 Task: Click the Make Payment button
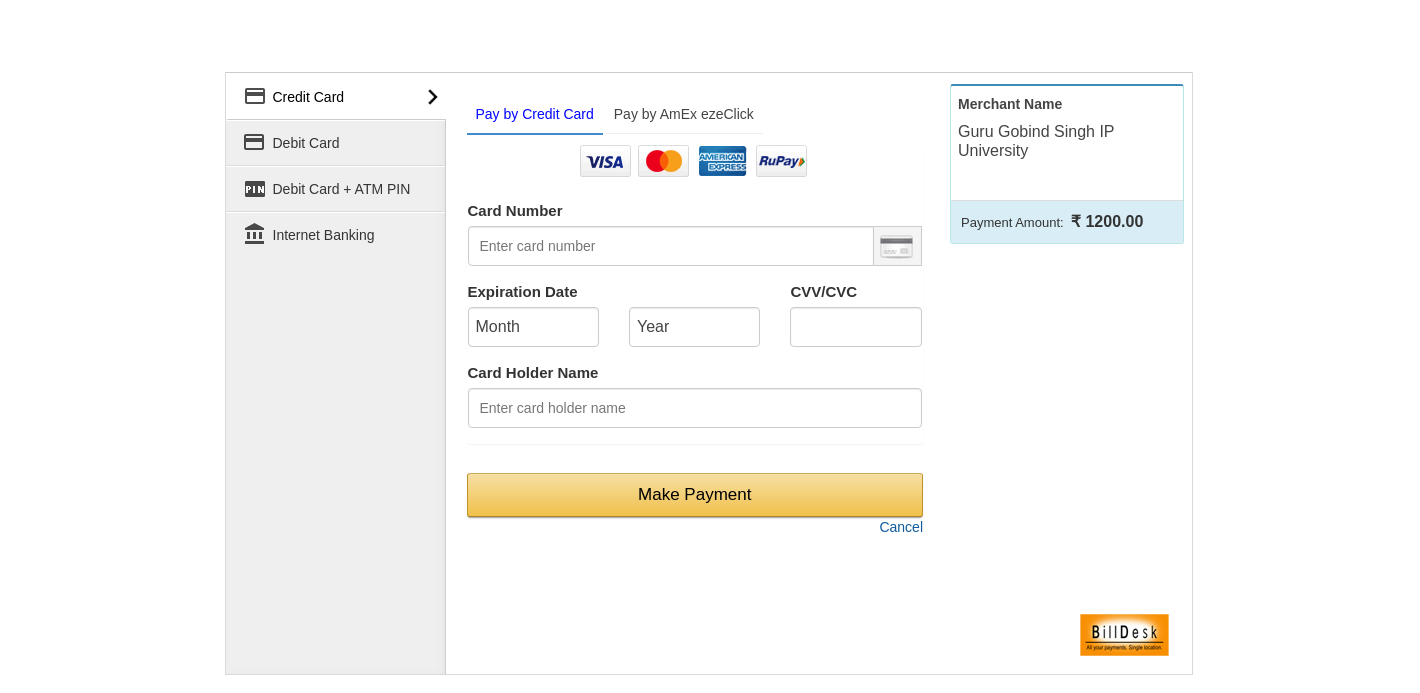point(695,495)
